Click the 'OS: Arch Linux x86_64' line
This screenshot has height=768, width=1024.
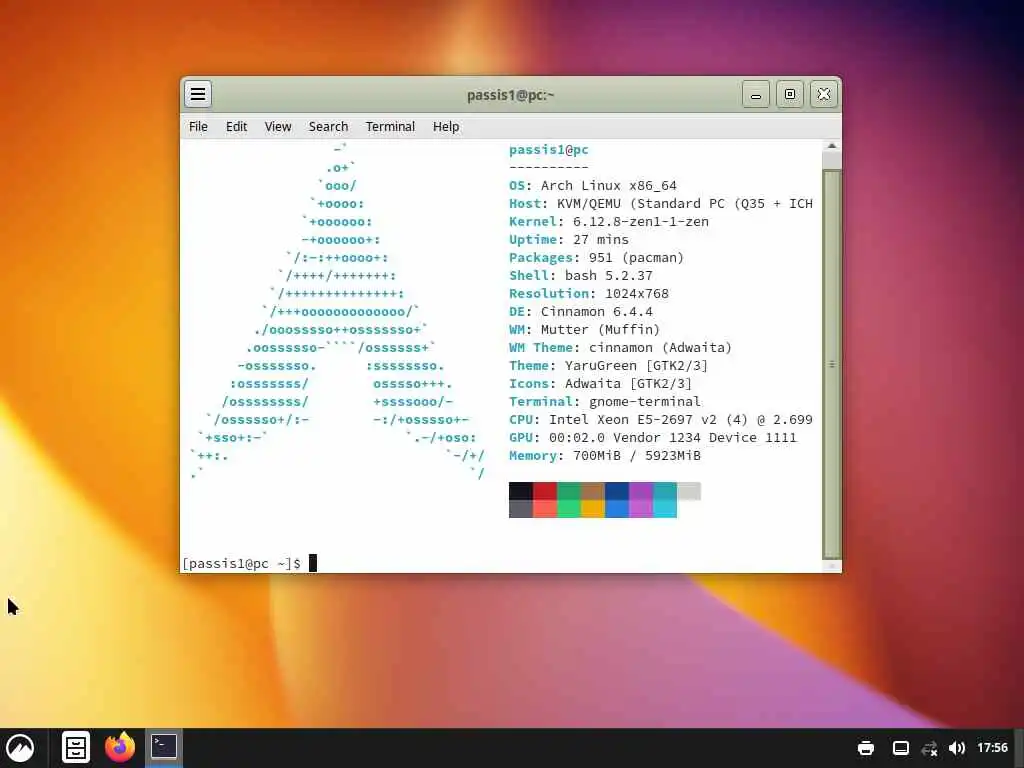[592, 185]
